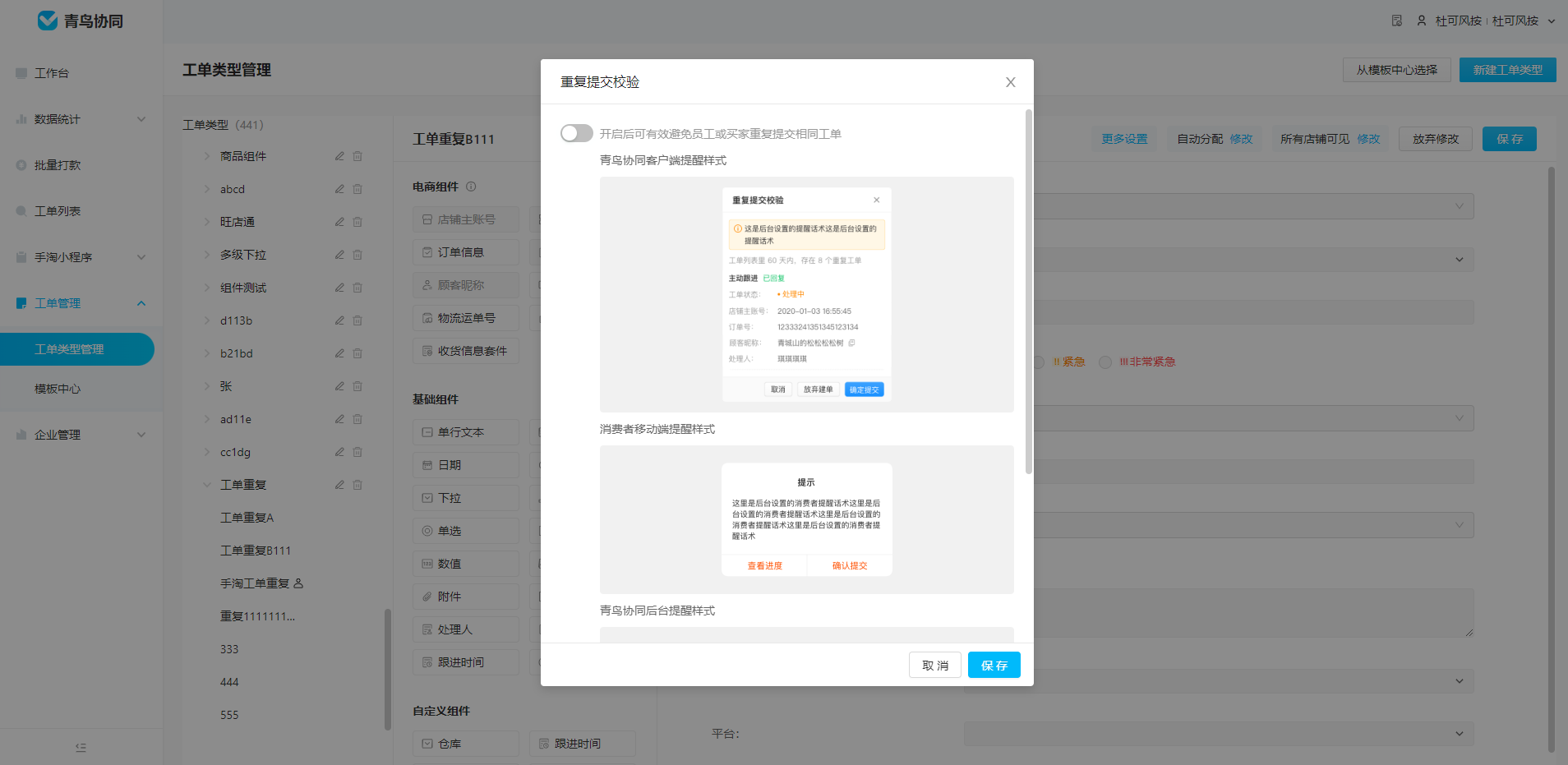Image resolution: width=1568 pixels, height=765 pixels.
Task: Open the 消费者移动端 preview image
Action: (807, 519)
